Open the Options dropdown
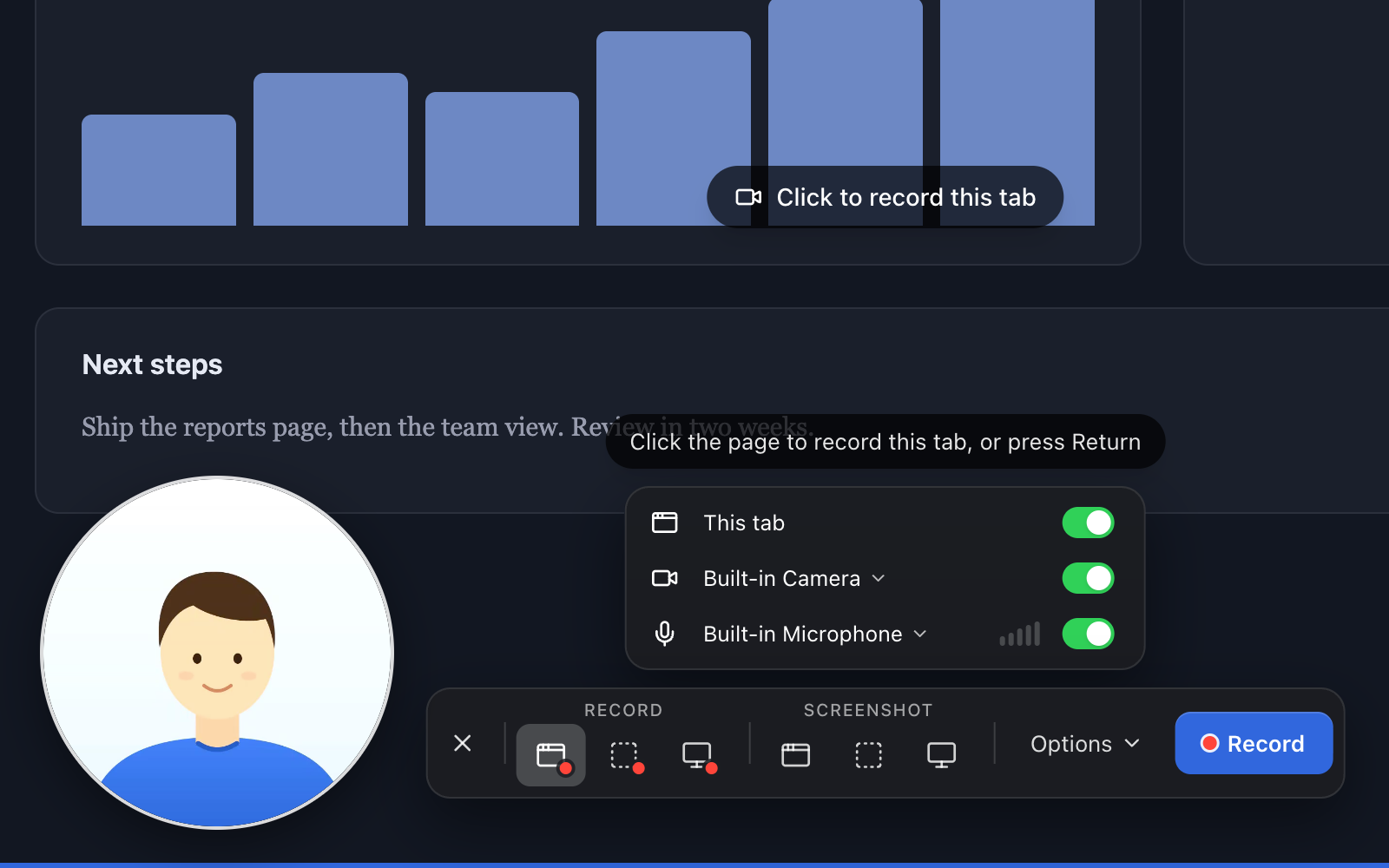This screenshot has height=868, width=1389. (x=1084, y=744)
